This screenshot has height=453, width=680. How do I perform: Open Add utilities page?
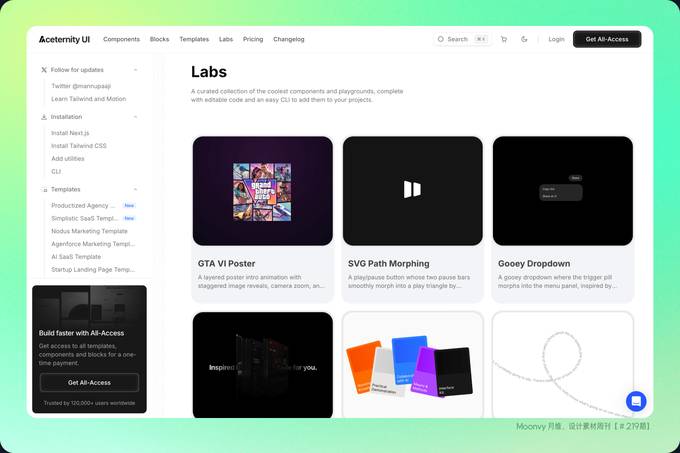[68, 159]
